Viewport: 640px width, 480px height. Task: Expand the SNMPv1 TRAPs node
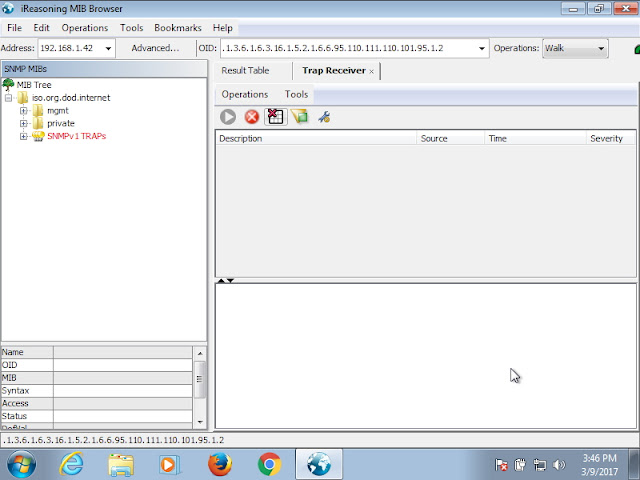pyautogui.click(x=24, y=136)
